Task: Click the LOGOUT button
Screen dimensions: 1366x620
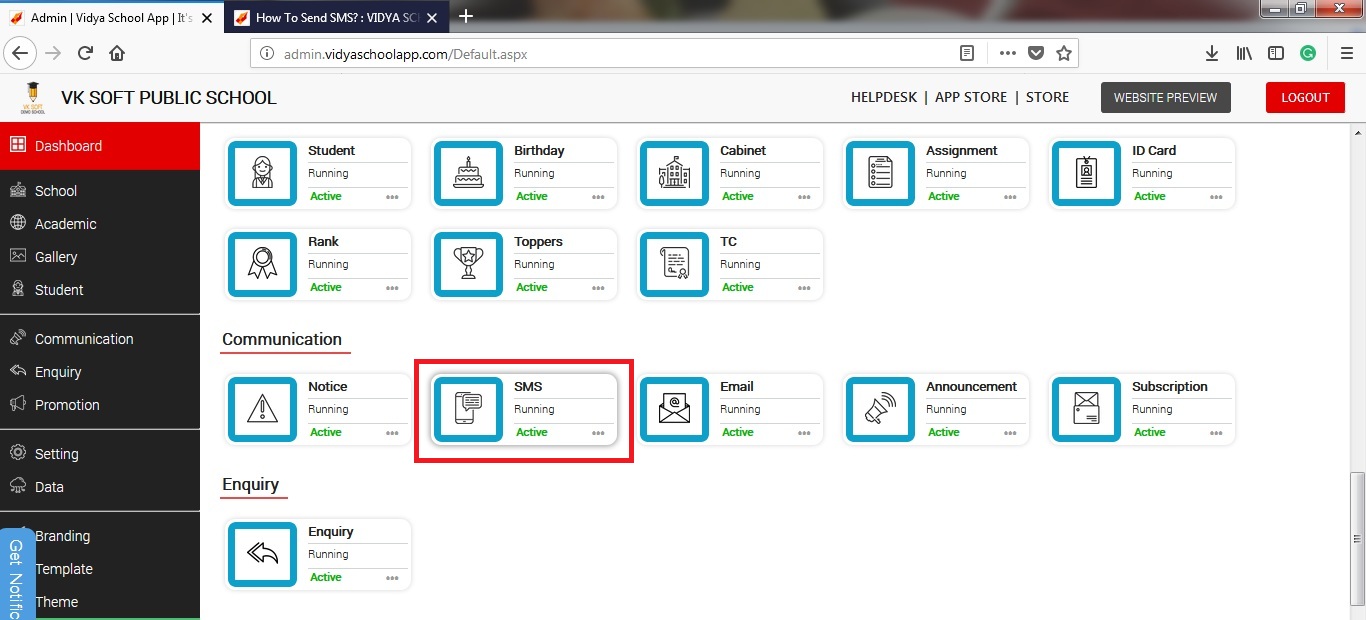Action: pos(1305,97)
